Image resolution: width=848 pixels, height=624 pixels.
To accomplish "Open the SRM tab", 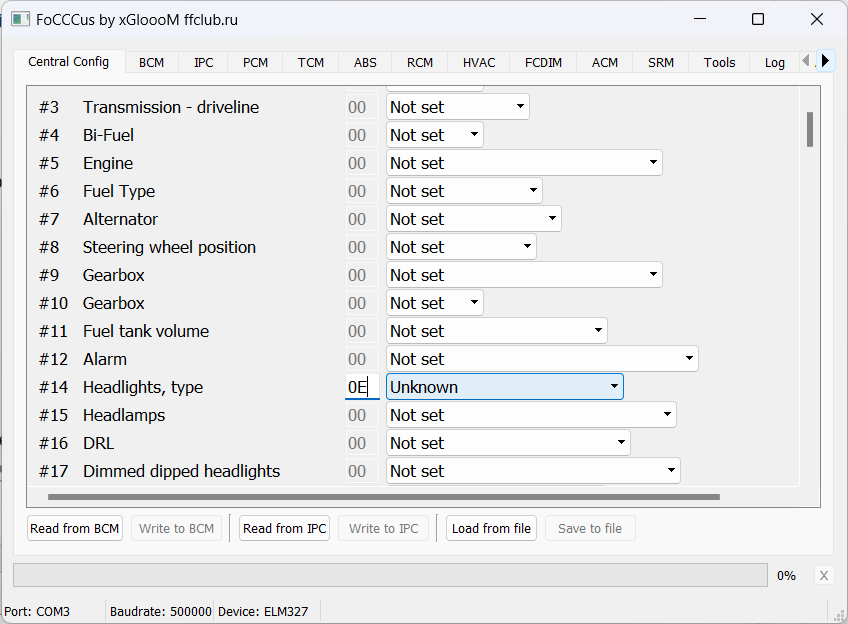I will point(661,63).
